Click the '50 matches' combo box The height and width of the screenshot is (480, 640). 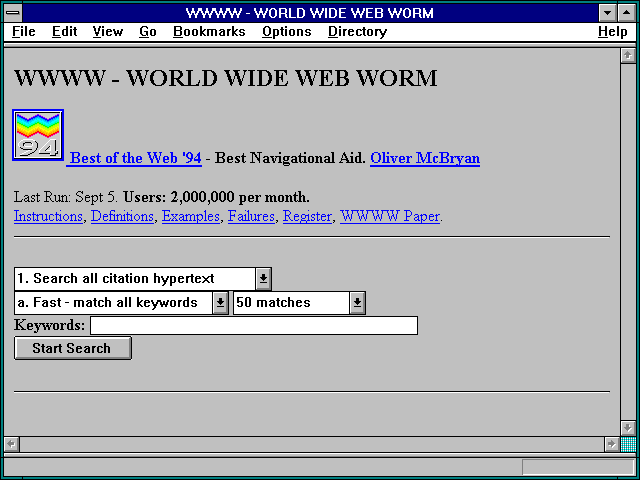point(299,303)
